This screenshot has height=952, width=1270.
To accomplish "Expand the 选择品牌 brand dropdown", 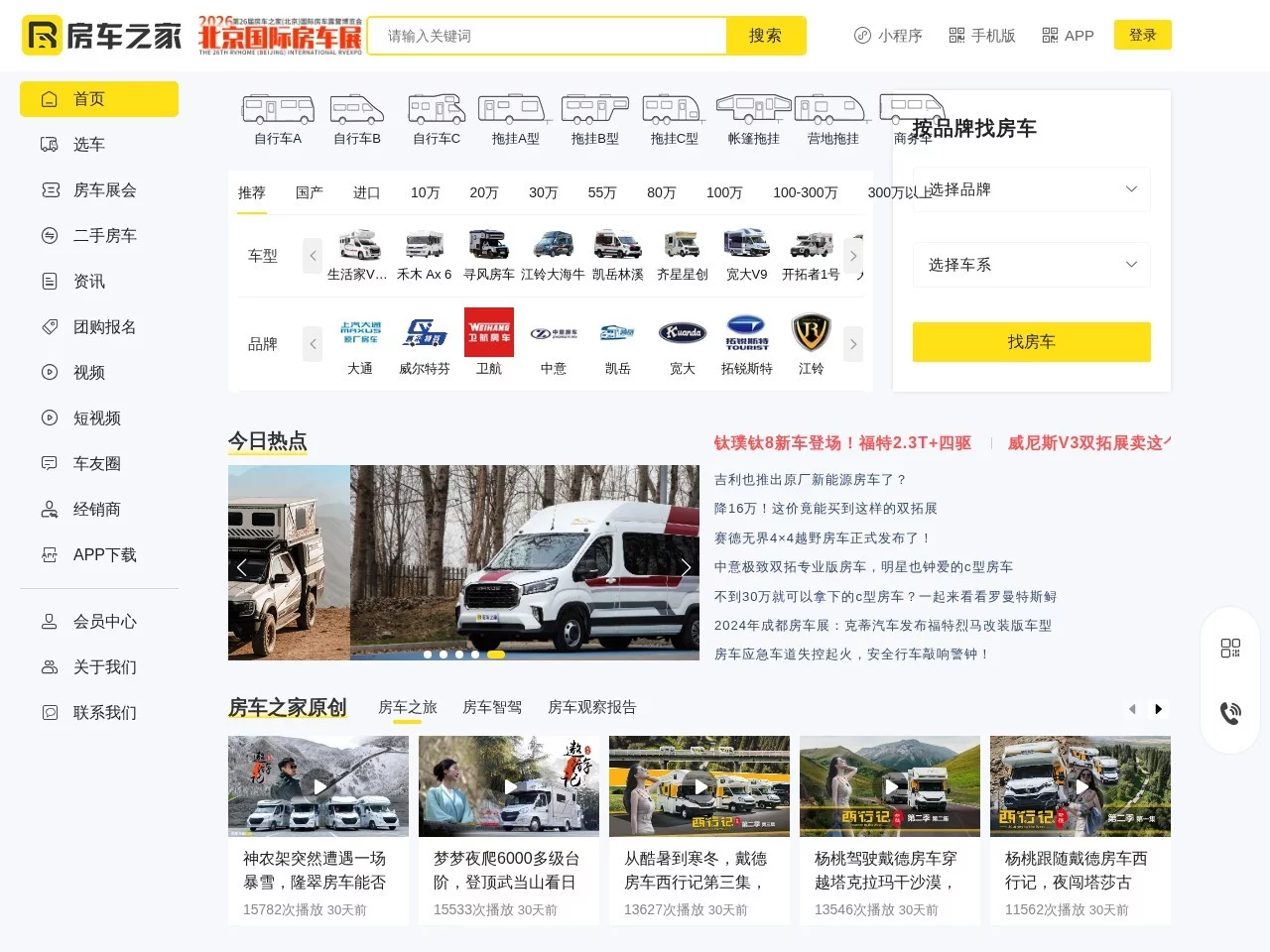I will pyautogui.click(x=1031, y=189).
